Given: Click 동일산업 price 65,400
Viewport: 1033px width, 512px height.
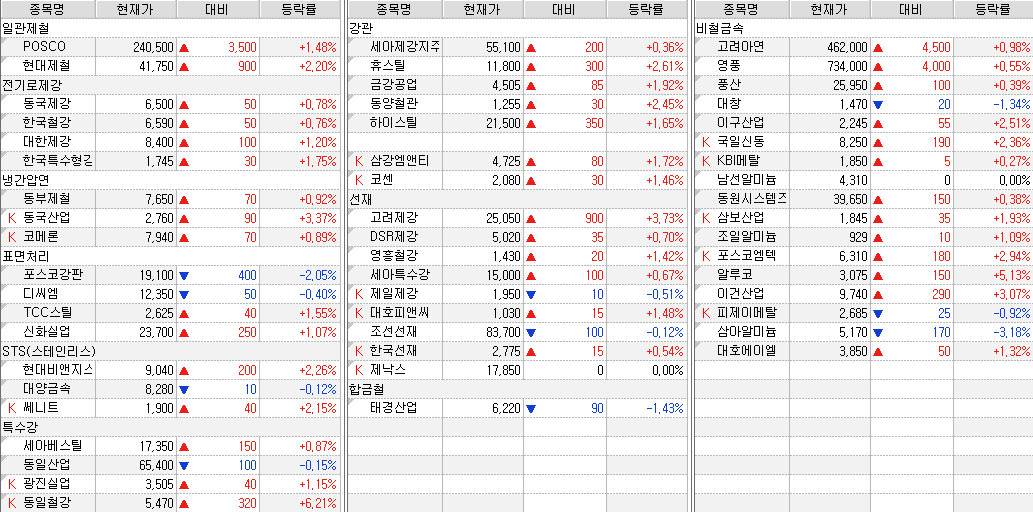Looking at the screenshot, I should [x=155, y=465].
